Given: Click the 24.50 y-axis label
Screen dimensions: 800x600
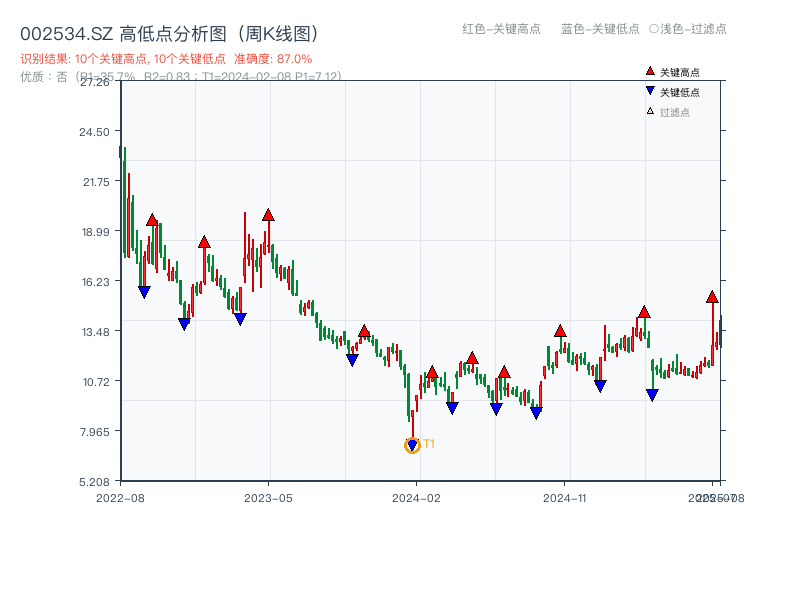Looking at the screenshot, I should [x=94, y=132].
